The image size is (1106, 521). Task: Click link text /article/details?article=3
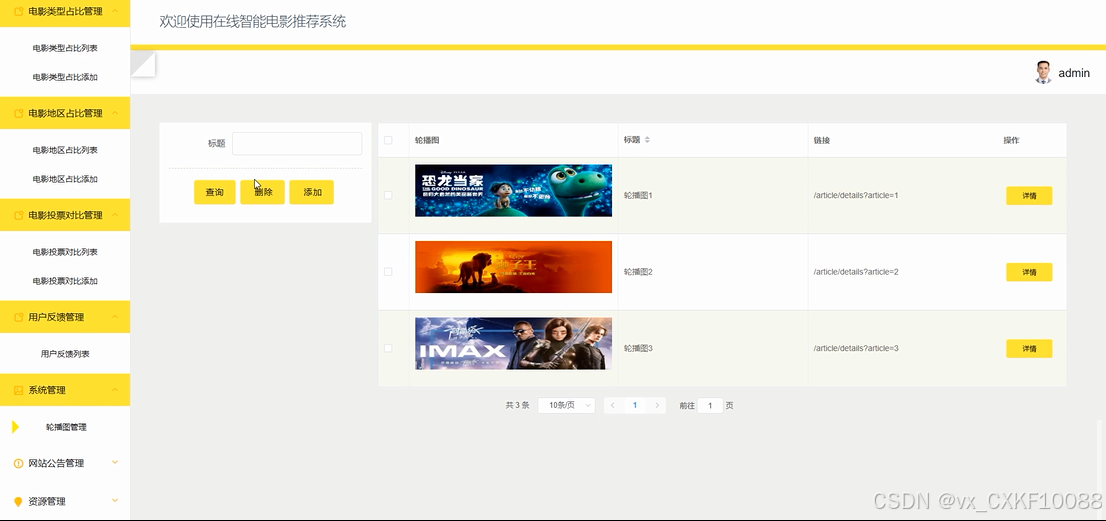[x=856, y=348]
